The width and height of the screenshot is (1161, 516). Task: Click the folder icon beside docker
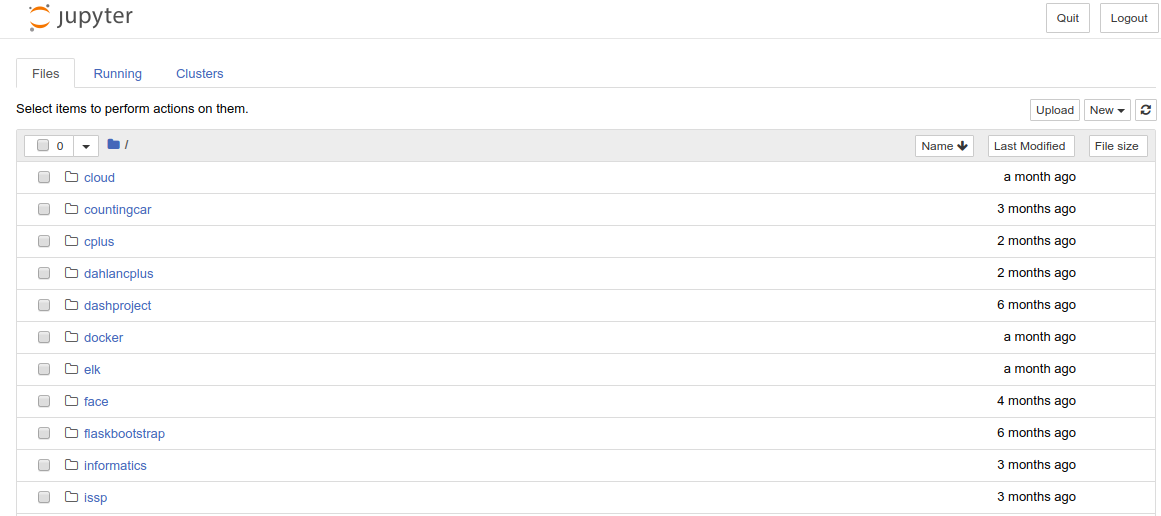71,337
